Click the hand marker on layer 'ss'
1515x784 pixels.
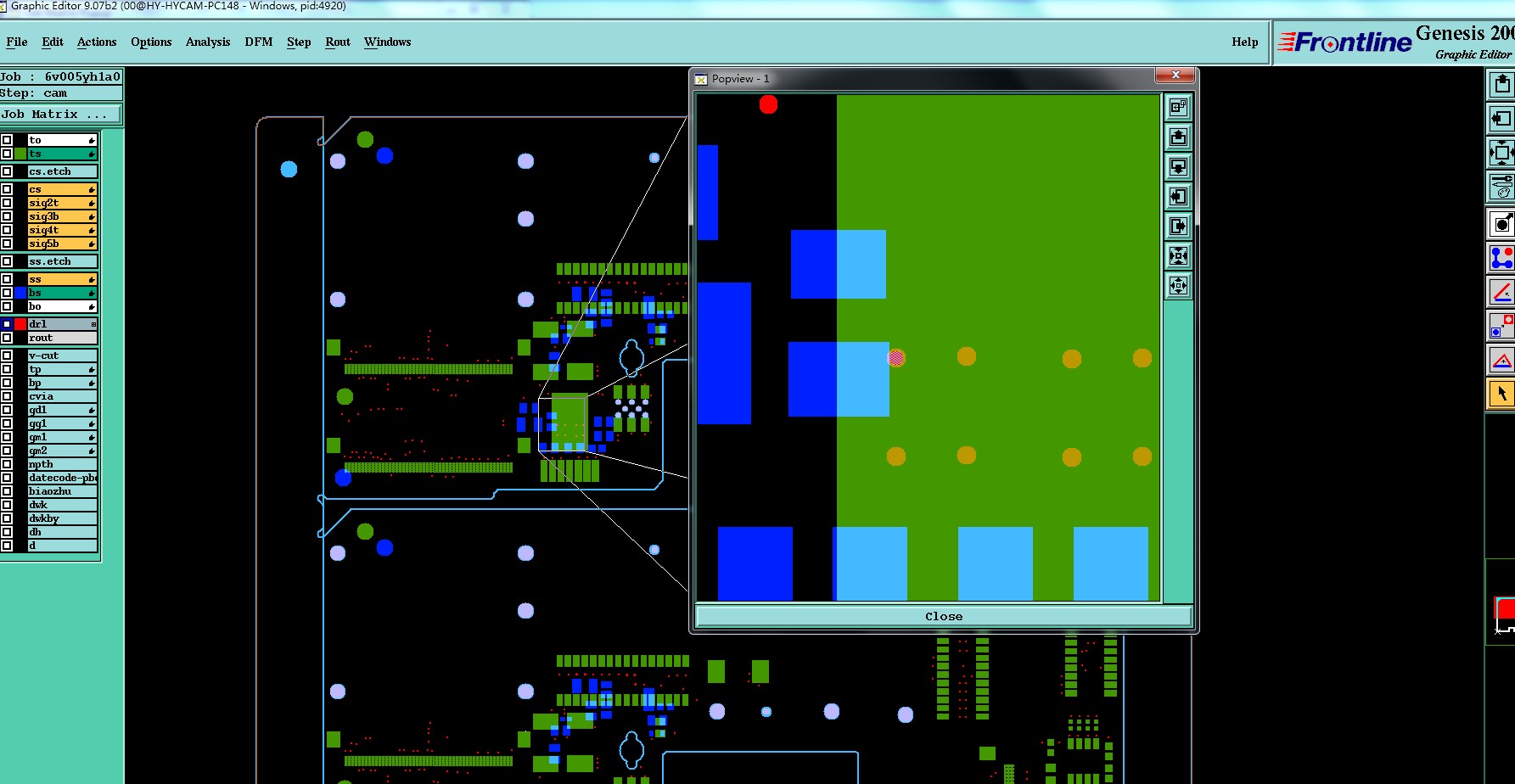(x=92, y=279)
